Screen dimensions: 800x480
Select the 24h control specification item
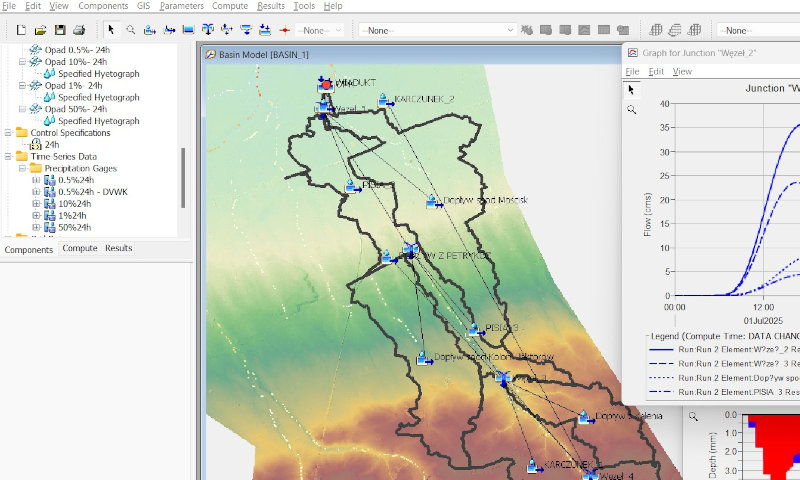click(52, 144)
